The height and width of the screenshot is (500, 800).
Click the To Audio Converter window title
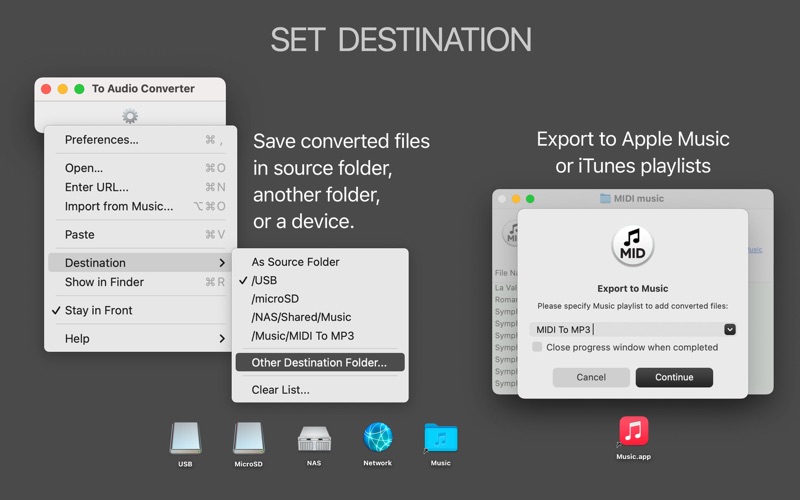(x=143, y=89)
